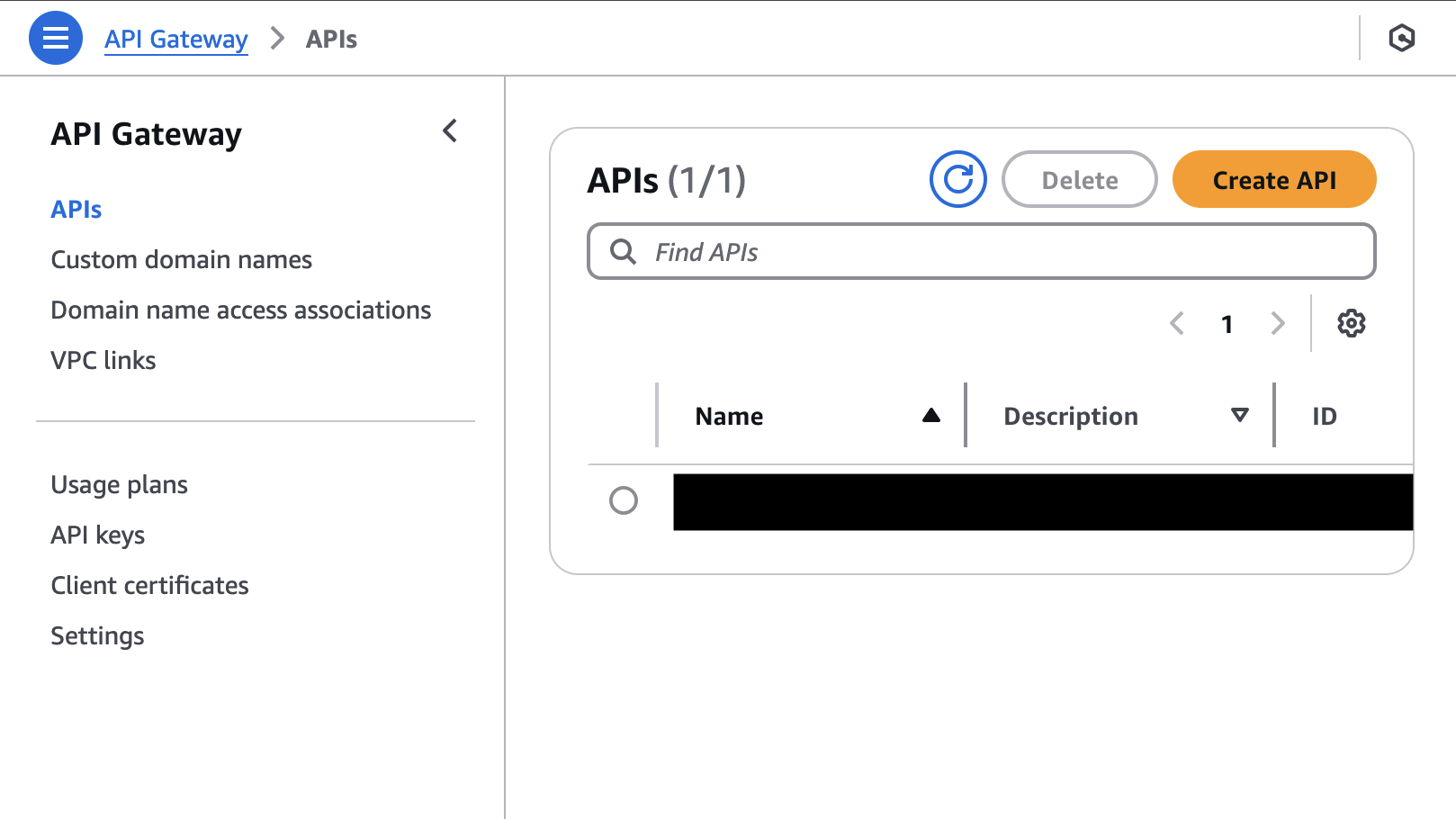1456x819 pixels.
Task: Sort by Name column ascending arrow
Action: [930, 415]
